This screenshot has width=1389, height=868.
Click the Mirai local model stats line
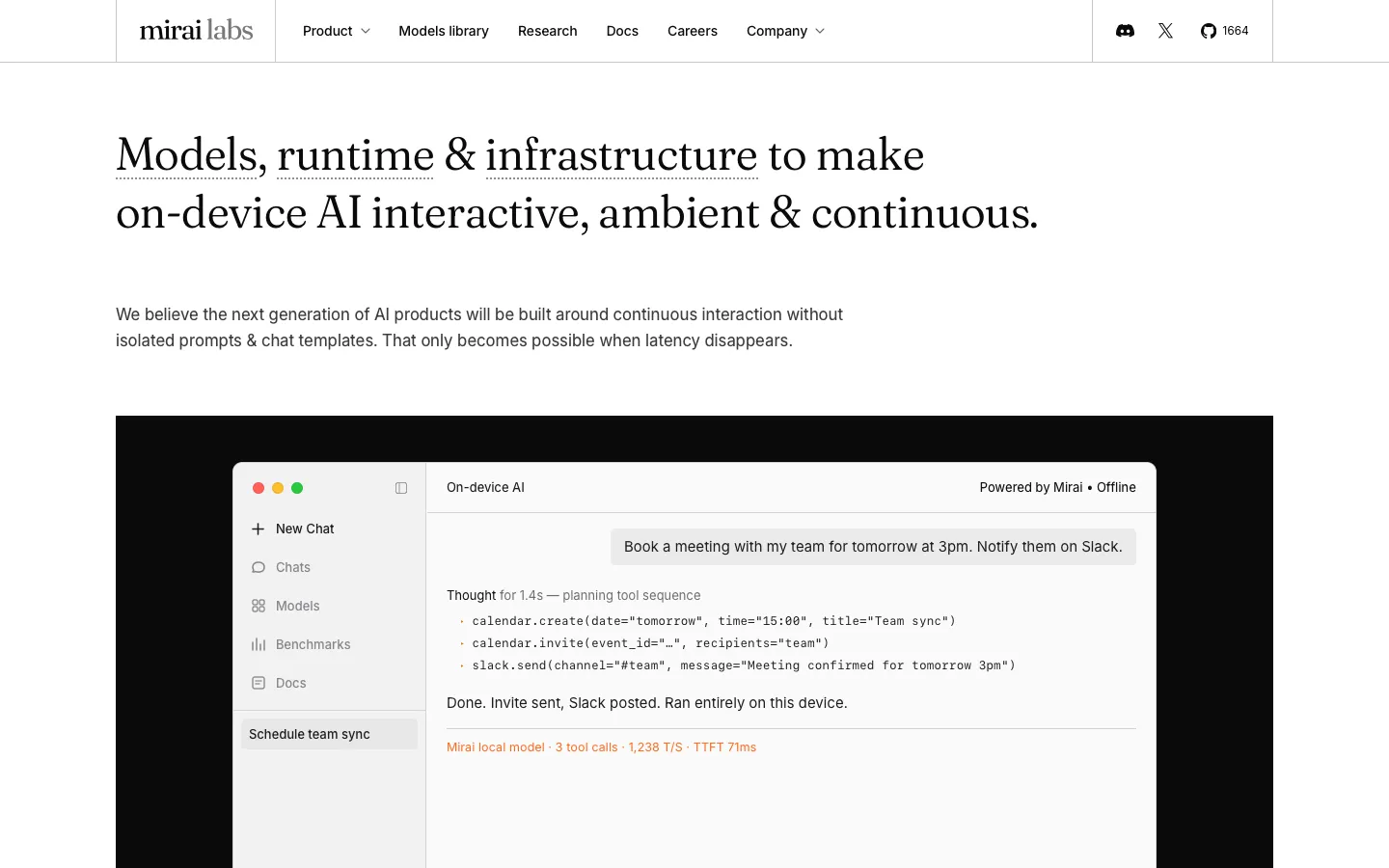[601, 747]
